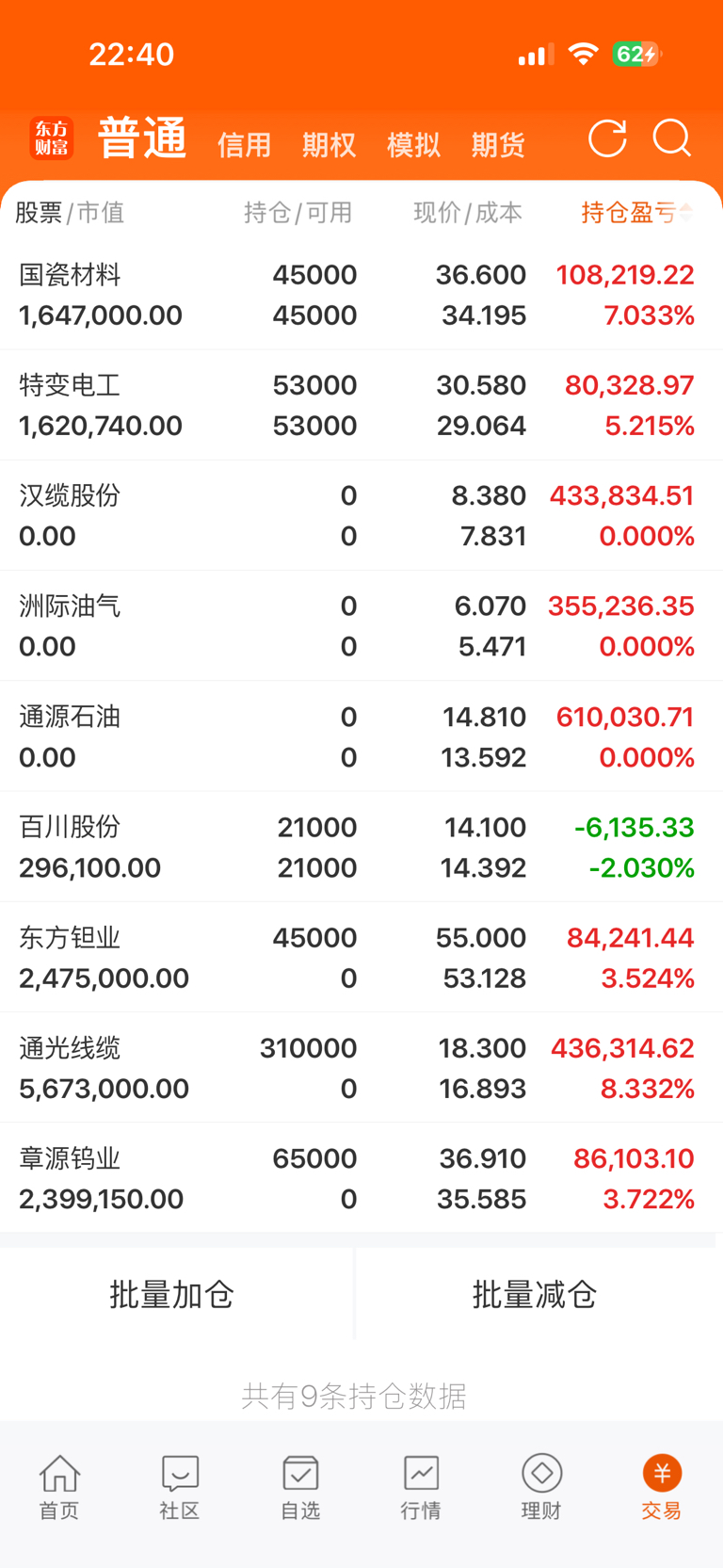Select the 交易 trading icon
Image resolution: width=724 pixels, height=1568 pixels.
pyautogui.click(x=662, y=1474)
